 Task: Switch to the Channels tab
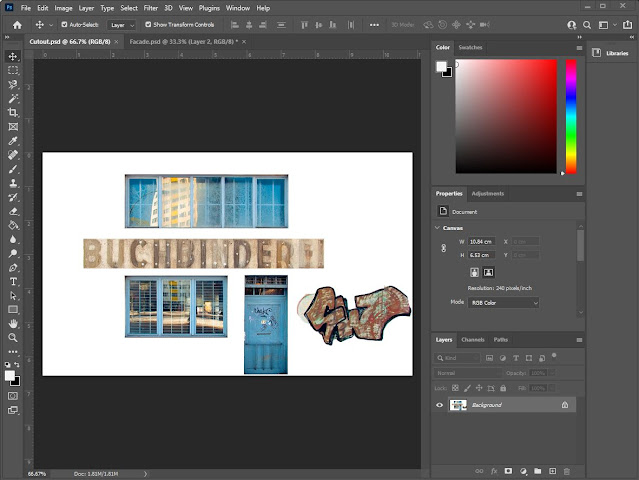pyautogui.click(x=473, y=339)
